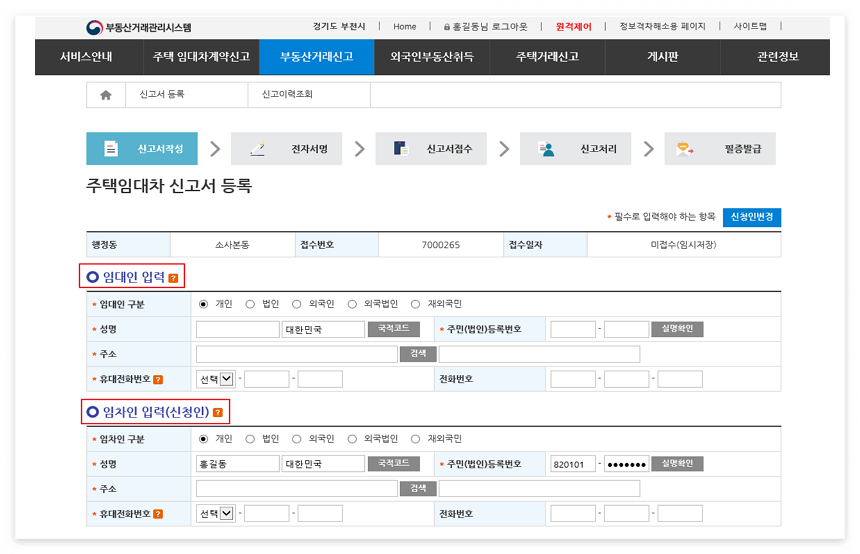Open help icon next to 임차인 입력(신청인)

[218, 412]
